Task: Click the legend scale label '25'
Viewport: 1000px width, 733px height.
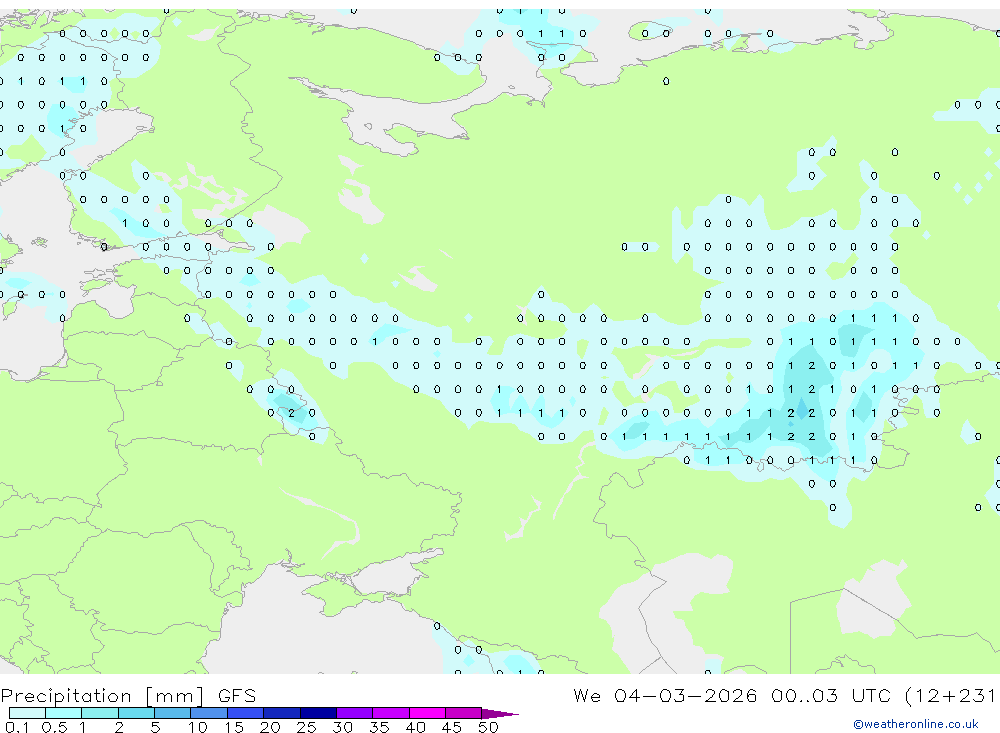Action: 306,727
